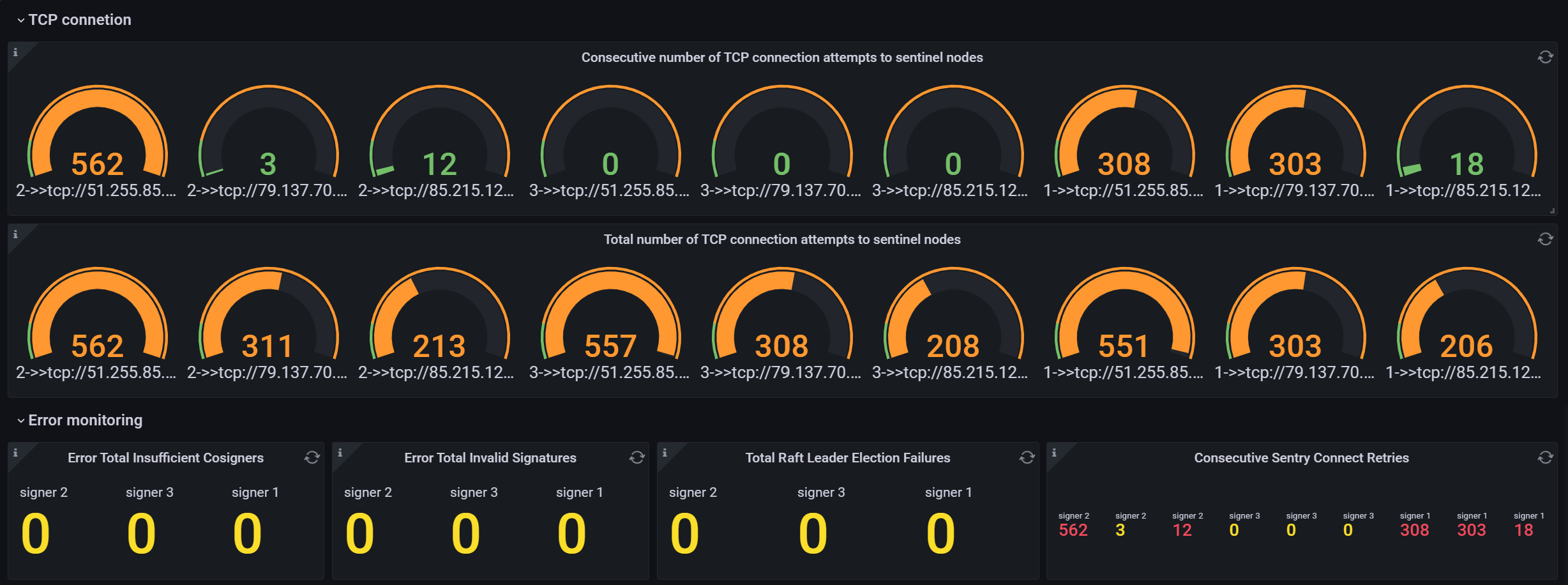The height and width of the screenshot is (585, 1568).
Task: Click signer 1 value 308 in Sentry Retries
Action: coord(1414,530)
